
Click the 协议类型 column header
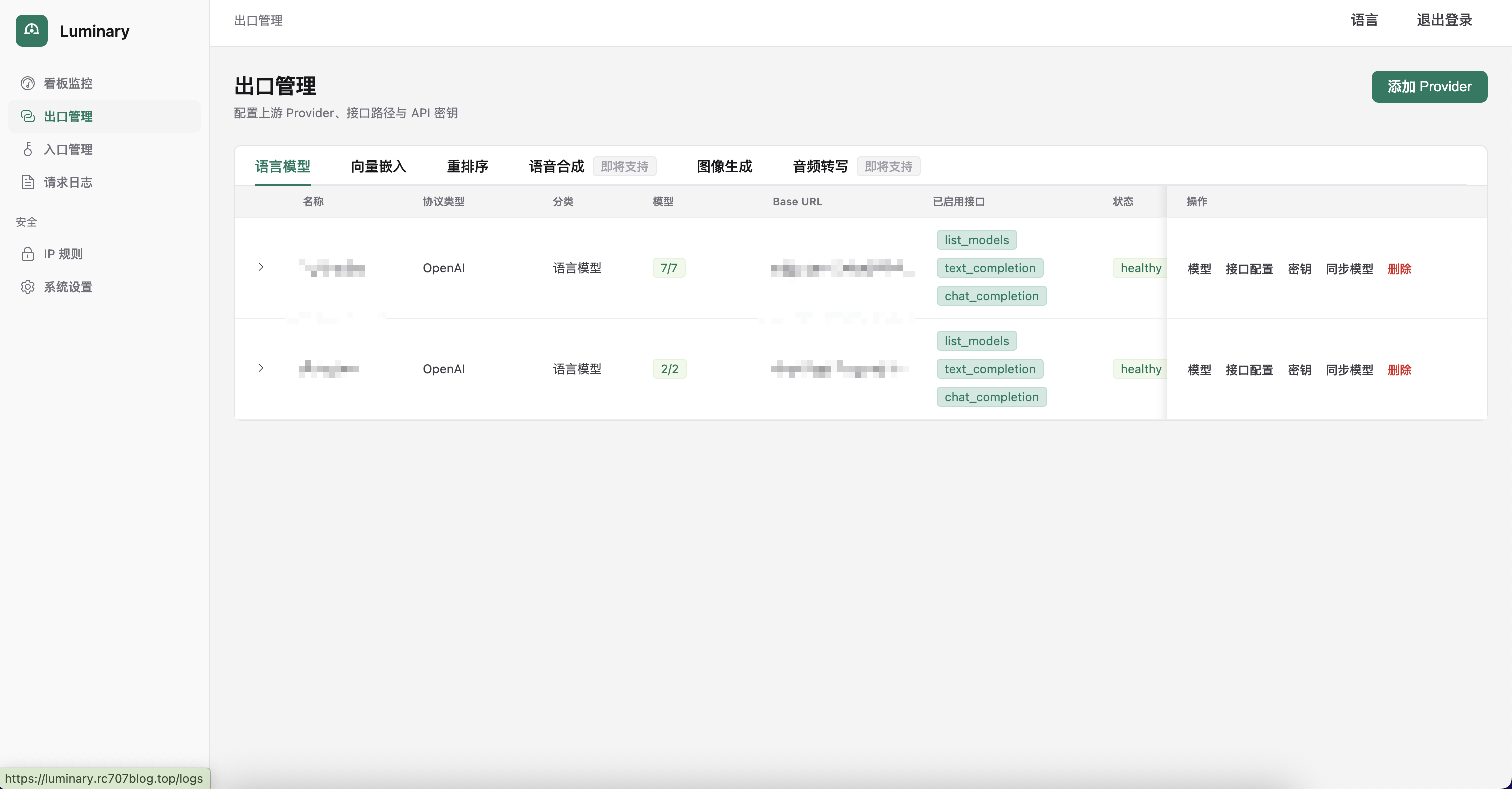pos(443,202)
